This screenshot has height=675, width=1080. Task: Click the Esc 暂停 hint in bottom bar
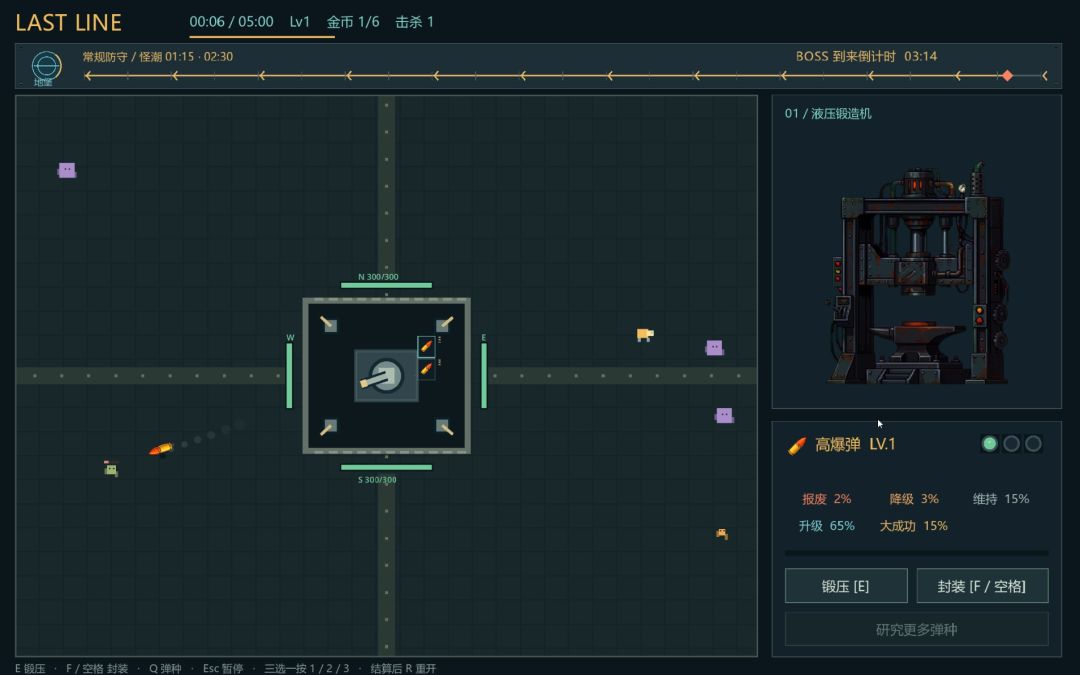tap(223, 668)
